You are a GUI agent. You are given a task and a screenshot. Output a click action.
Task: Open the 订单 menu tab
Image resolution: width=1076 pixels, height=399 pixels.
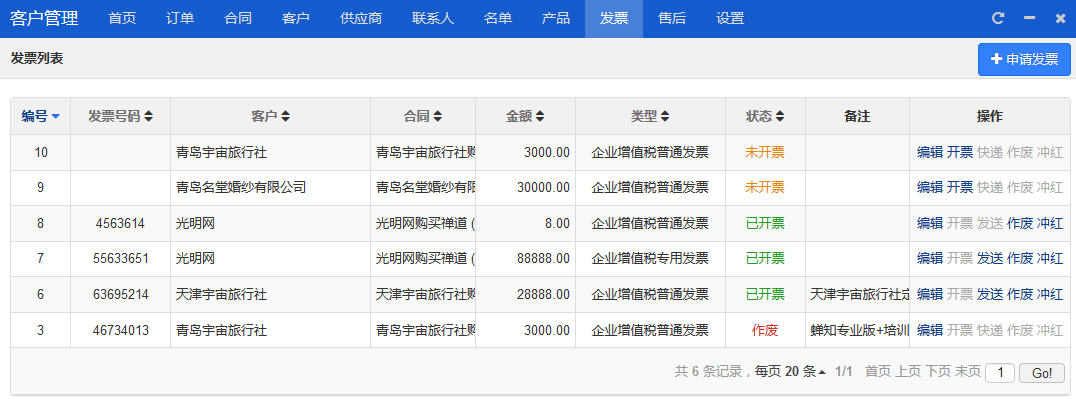180,19
